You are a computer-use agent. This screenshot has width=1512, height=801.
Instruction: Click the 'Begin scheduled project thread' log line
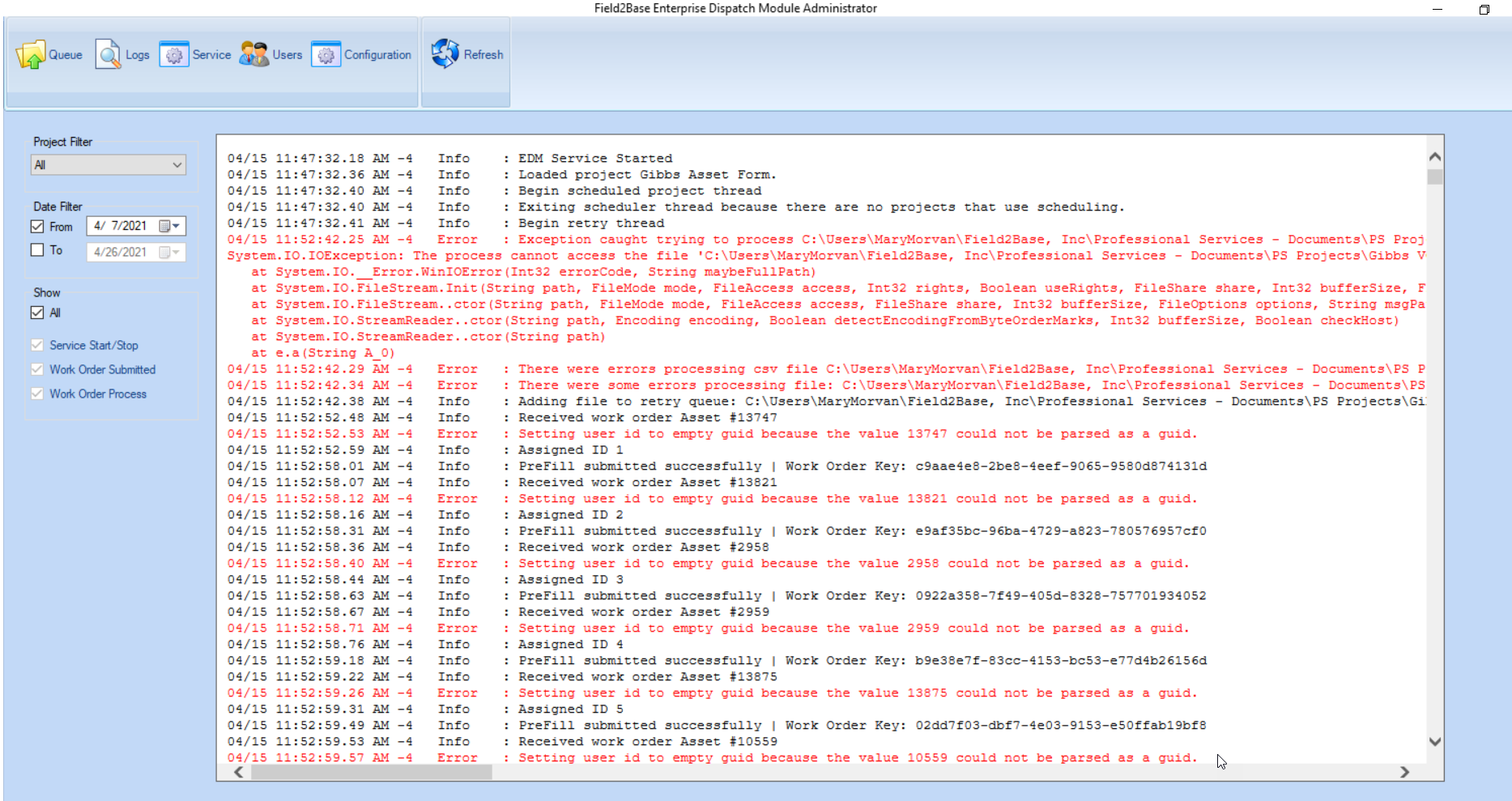(x=494, y=191)
